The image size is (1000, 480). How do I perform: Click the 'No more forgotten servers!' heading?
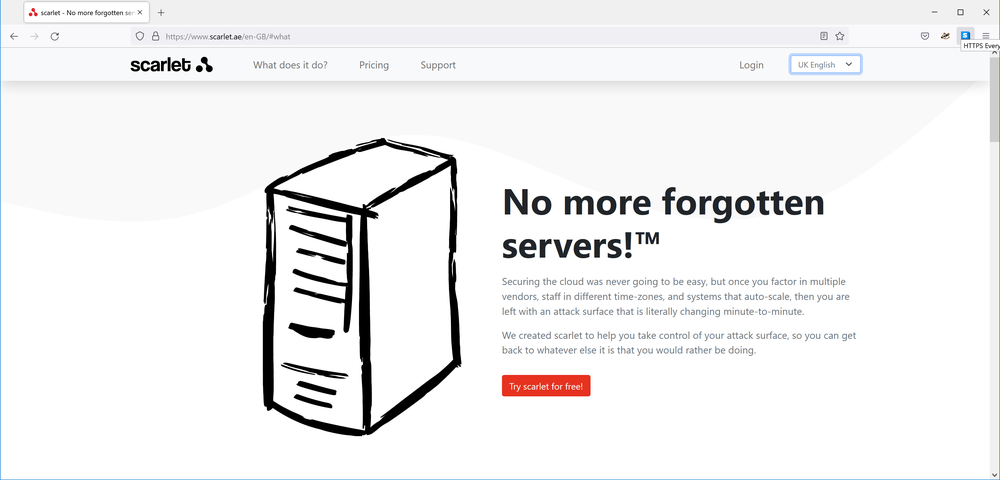[663, 224]
